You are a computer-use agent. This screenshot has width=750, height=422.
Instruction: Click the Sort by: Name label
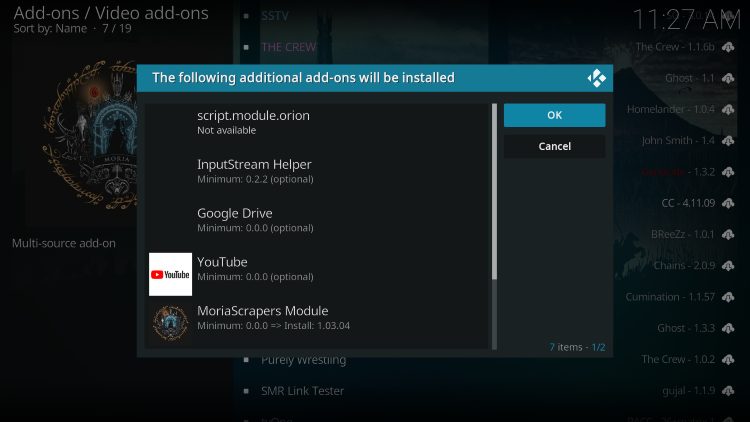point(50,29)
